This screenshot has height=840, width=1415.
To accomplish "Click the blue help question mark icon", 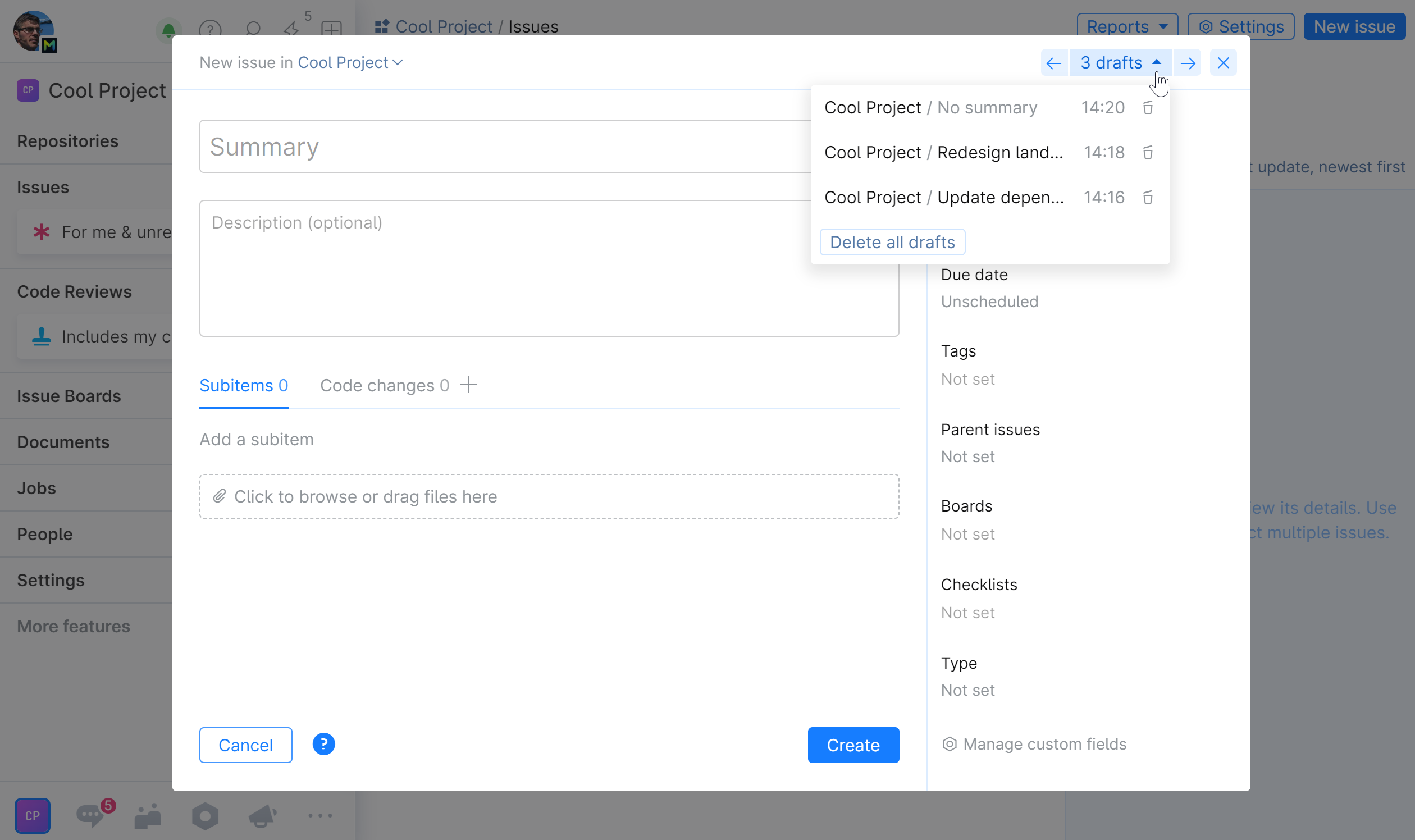I will pos(323,744).
